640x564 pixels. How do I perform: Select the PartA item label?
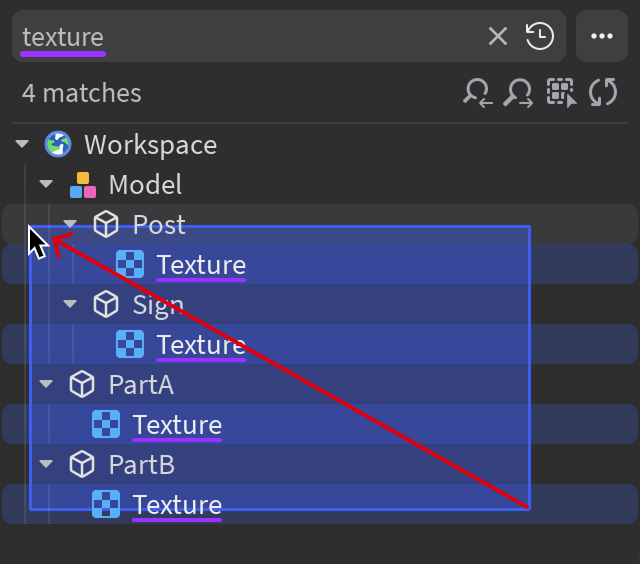point(141,385)
